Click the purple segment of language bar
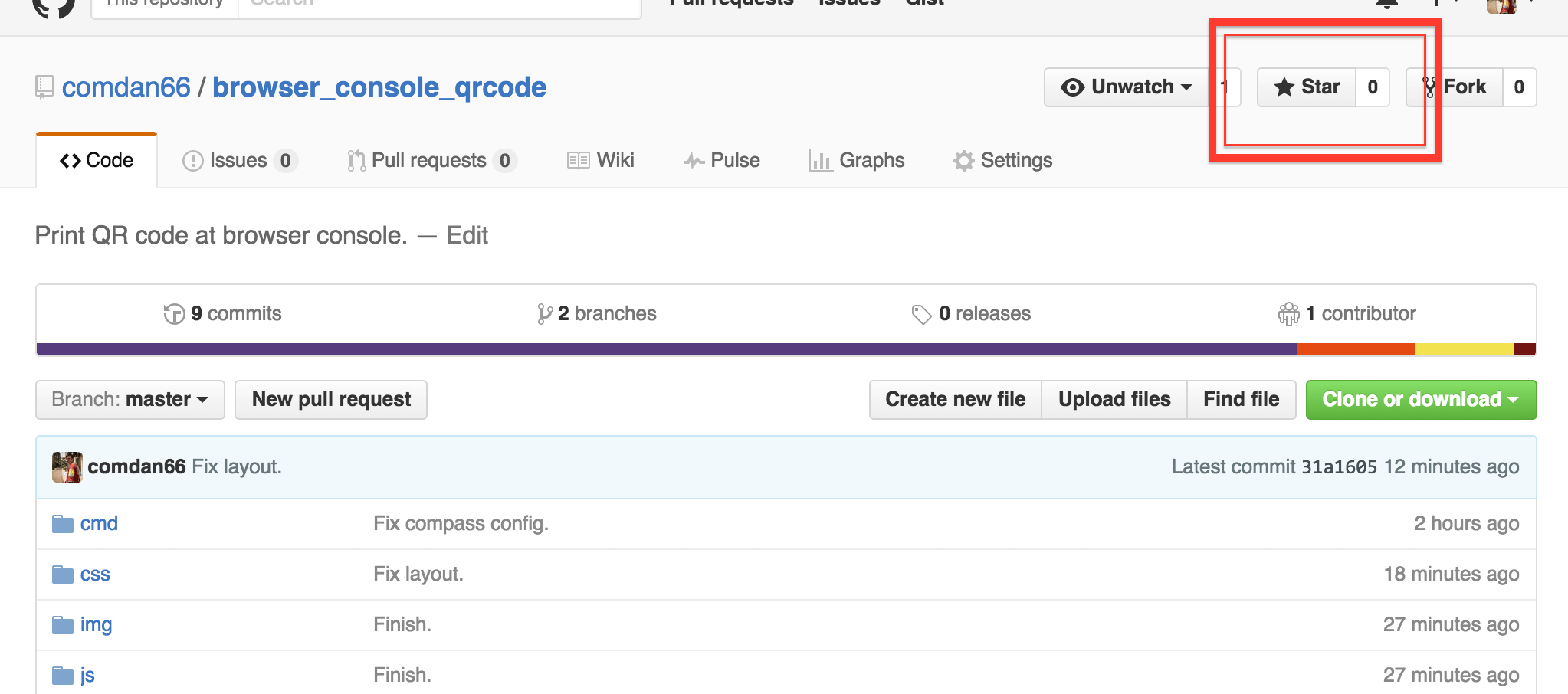The height and width of the screenshot is (694, 1568). 666,349
